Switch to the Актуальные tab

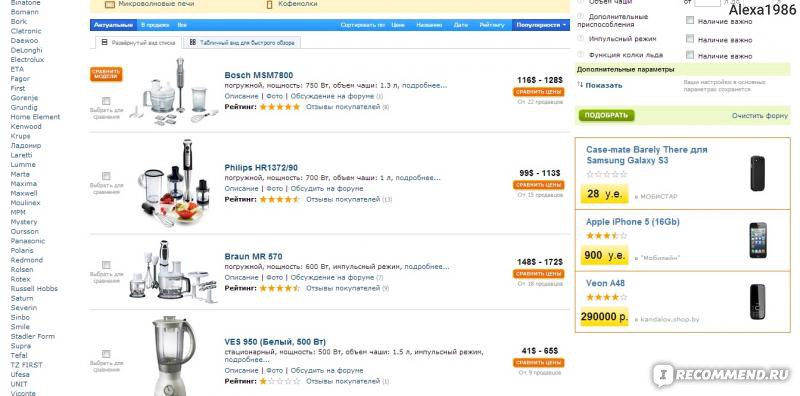pyautogui.click(x=114, y=24)
